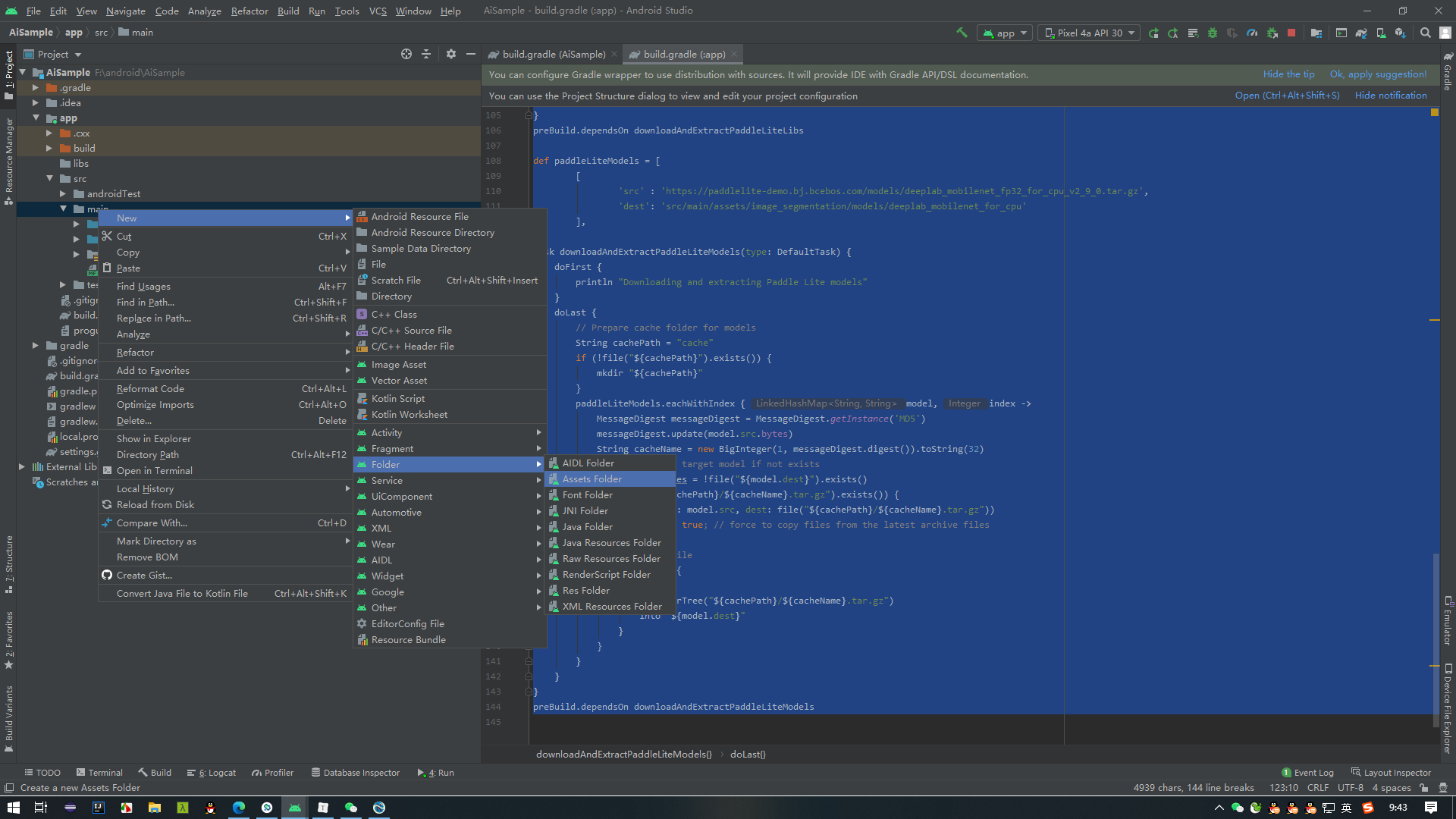Open the Build menu in menu bar
The width and height of the screenshot is (1456, 819).
(x=288, y=11)
